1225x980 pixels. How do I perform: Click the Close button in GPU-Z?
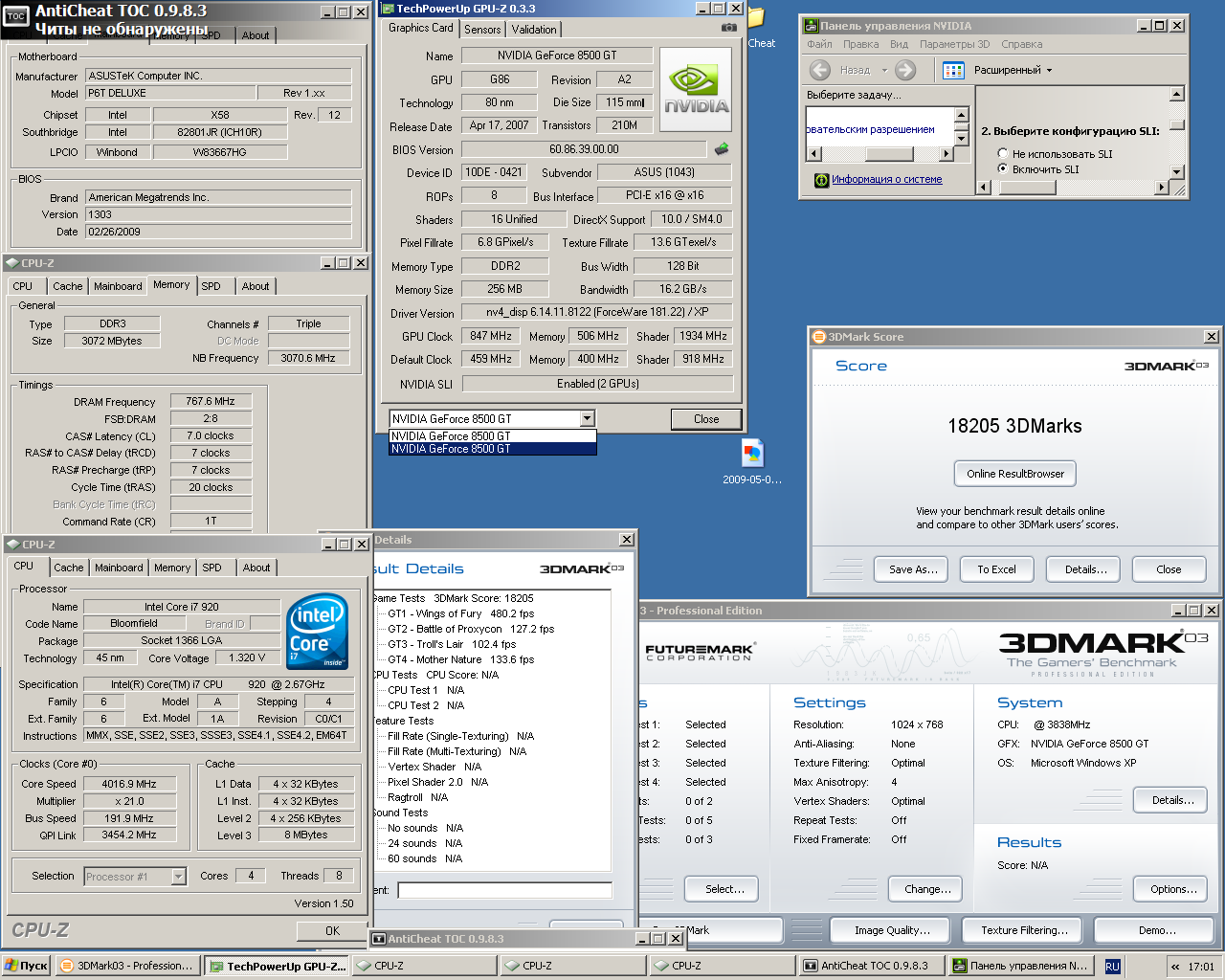(x=706, y=419)
